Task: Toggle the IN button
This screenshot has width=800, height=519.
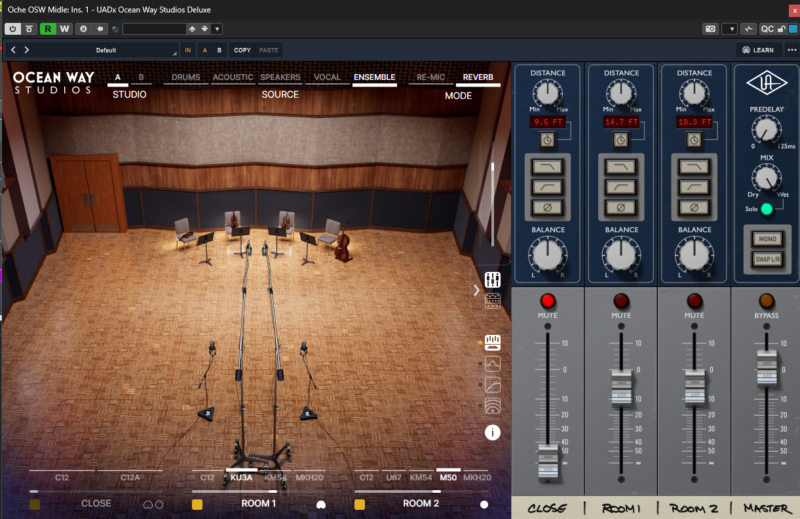Action: tap(188, 50)
